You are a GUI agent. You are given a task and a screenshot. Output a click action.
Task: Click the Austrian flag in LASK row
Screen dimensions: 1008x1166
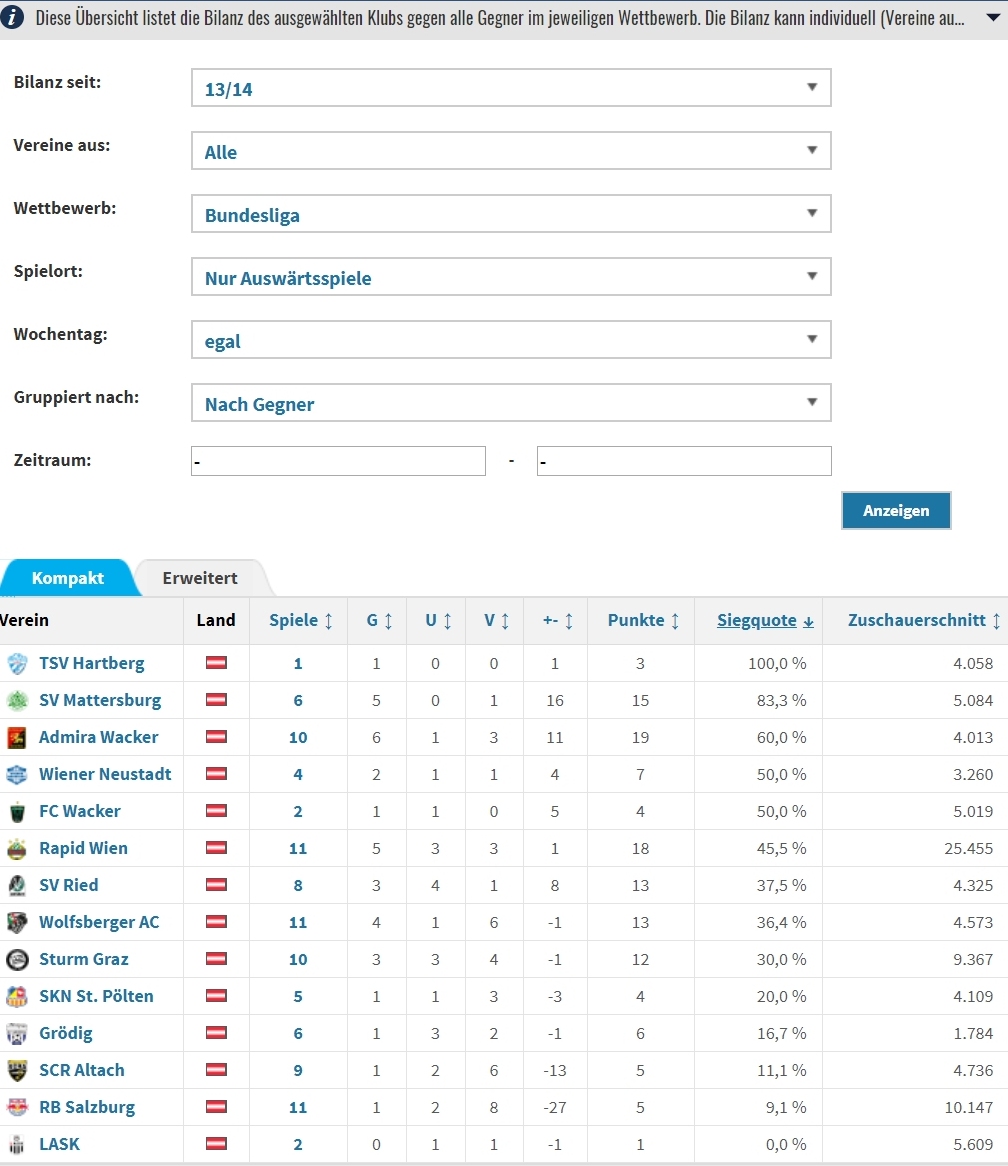click(216, 1144)
